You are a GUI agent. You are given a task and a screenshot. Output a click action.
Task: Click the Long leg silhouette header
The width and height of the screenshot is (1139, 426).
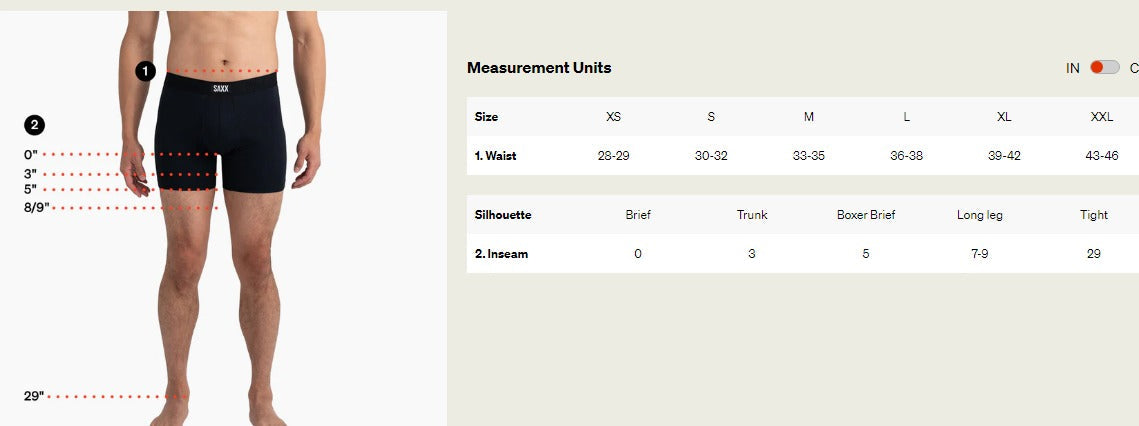(x=979, y=215)
